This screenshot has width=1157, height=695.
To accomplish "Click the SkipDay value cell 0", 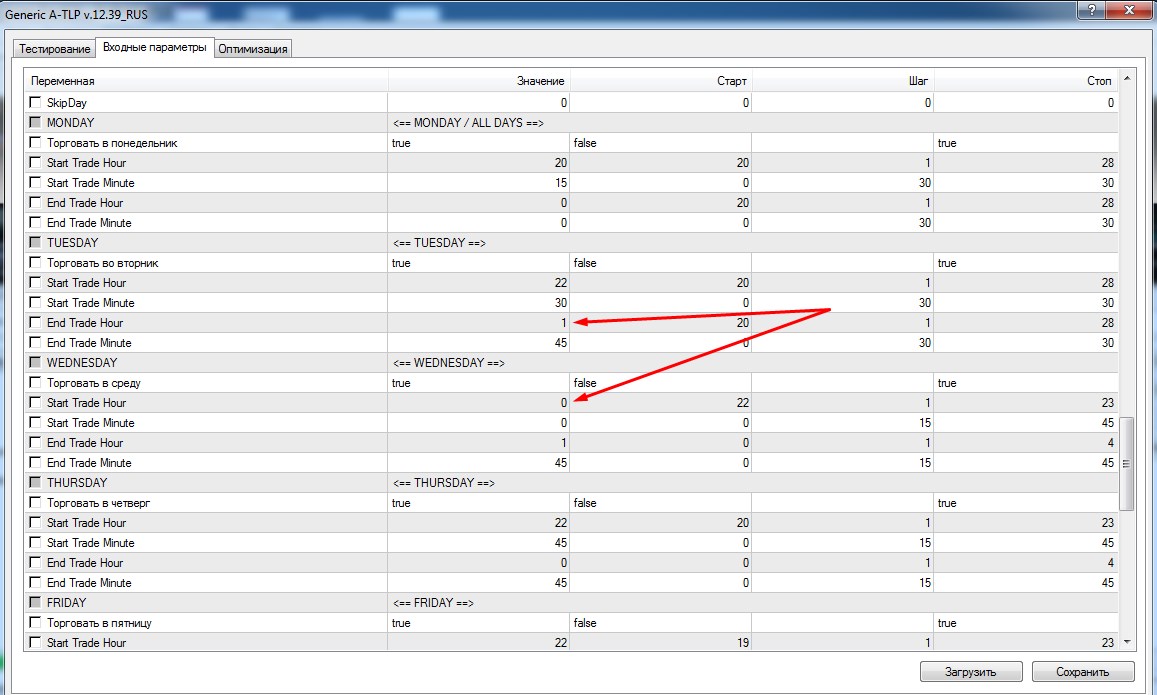I will tap(479, 103).
